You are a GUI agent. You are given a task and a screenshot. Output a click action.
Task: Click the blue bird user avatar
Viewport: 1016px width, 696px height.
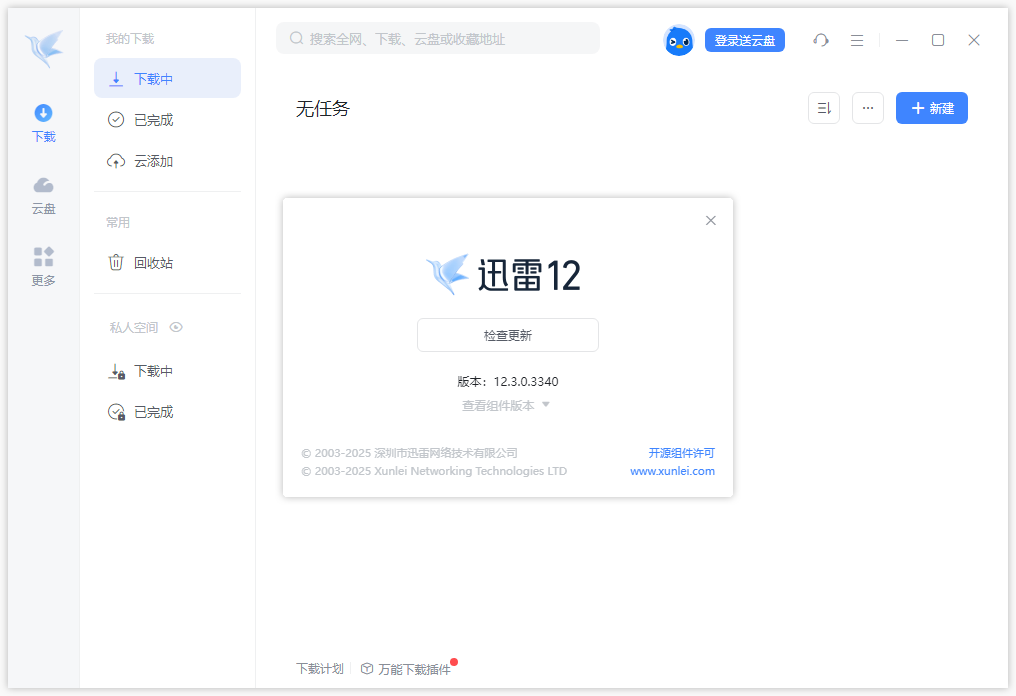[678, 41]
